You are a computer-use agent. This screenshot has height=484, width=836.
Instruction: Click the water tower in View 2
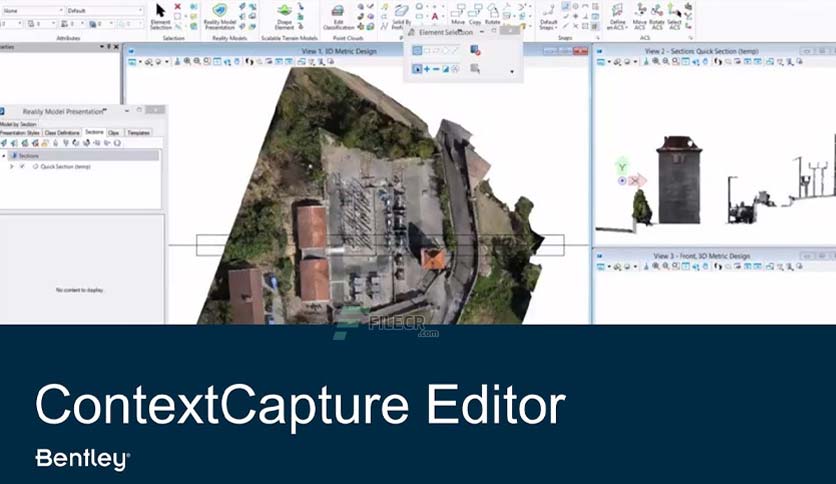[x=679, y=180]
